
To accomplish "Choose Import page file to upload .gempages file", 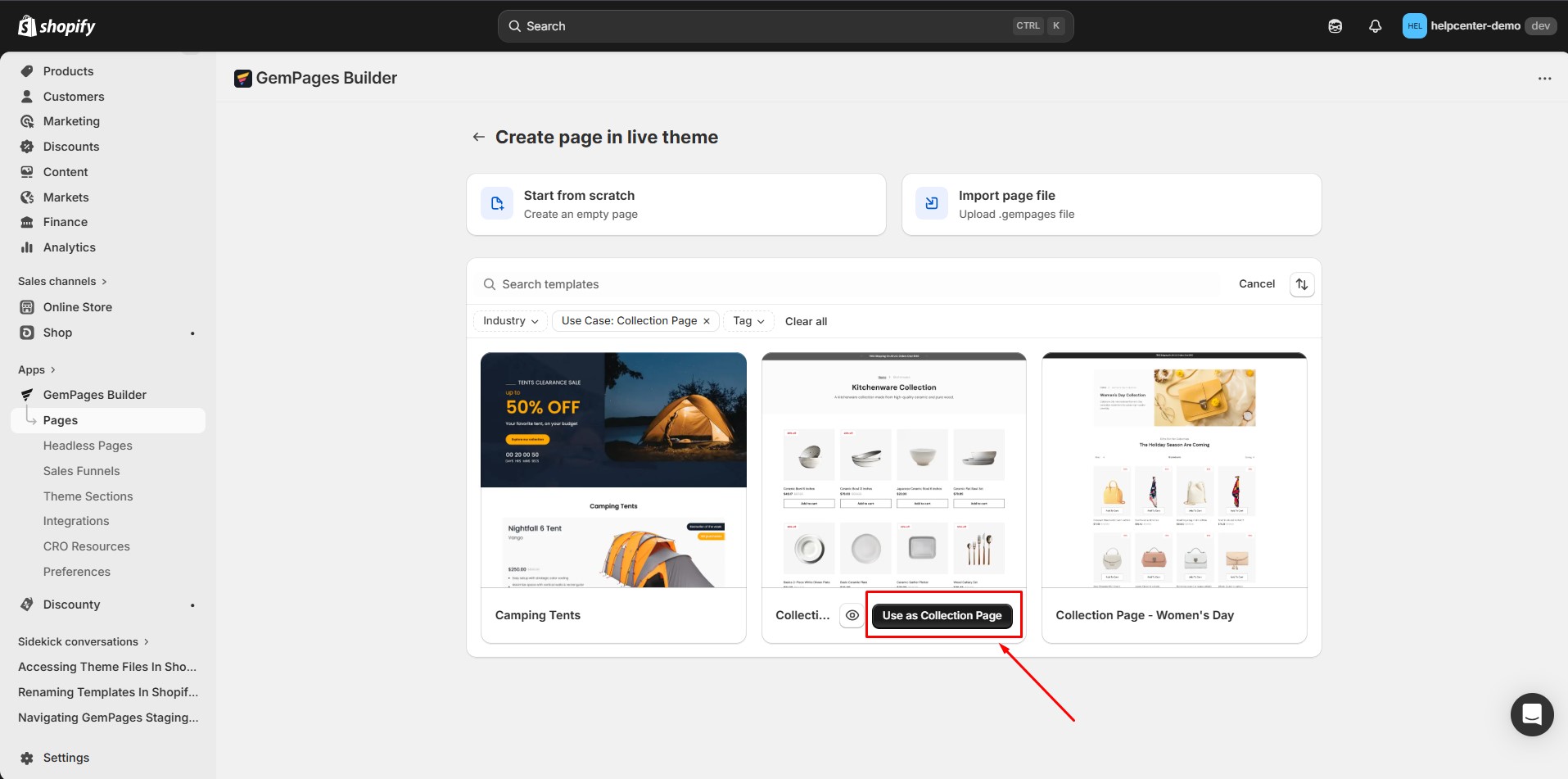I will [x=1110, y=204].
